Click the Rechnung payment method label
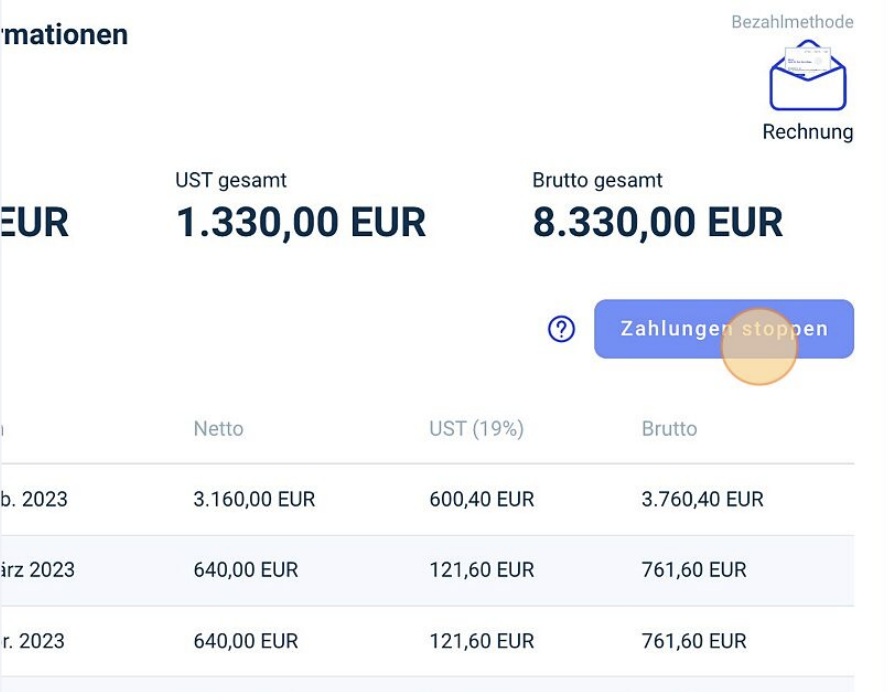Image resolution: width=888 pixels, height=692 pixels. 808,132
